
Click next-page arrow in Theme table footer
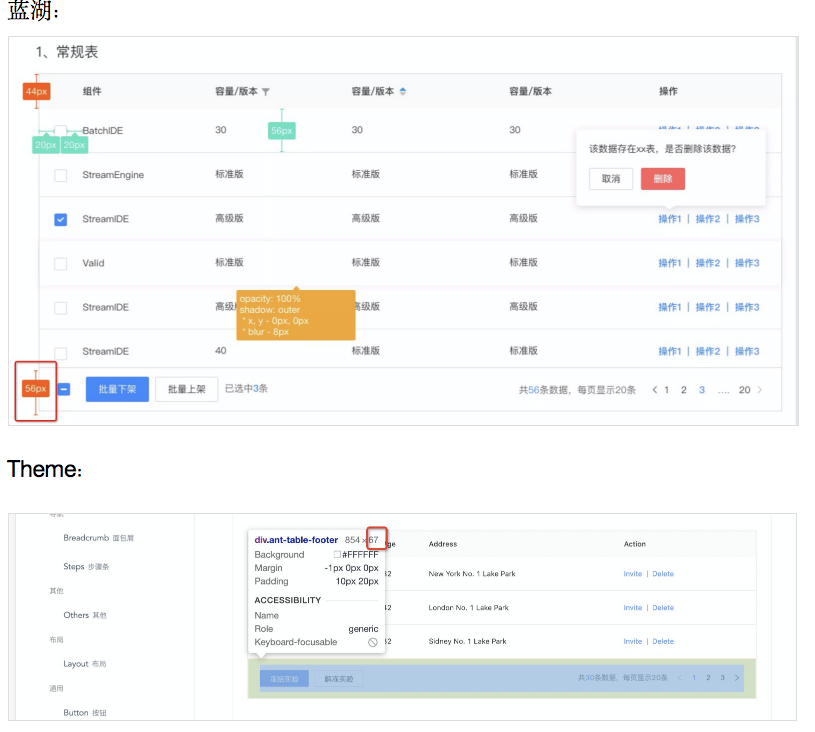point(737,678)
